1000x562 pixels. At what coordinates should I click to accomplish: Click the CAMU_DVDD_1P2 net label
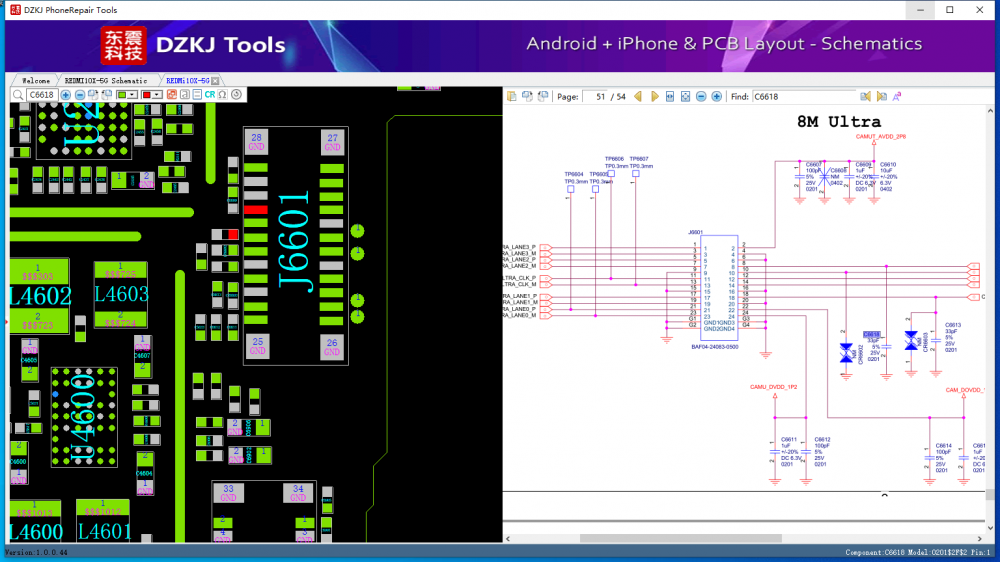774,387
